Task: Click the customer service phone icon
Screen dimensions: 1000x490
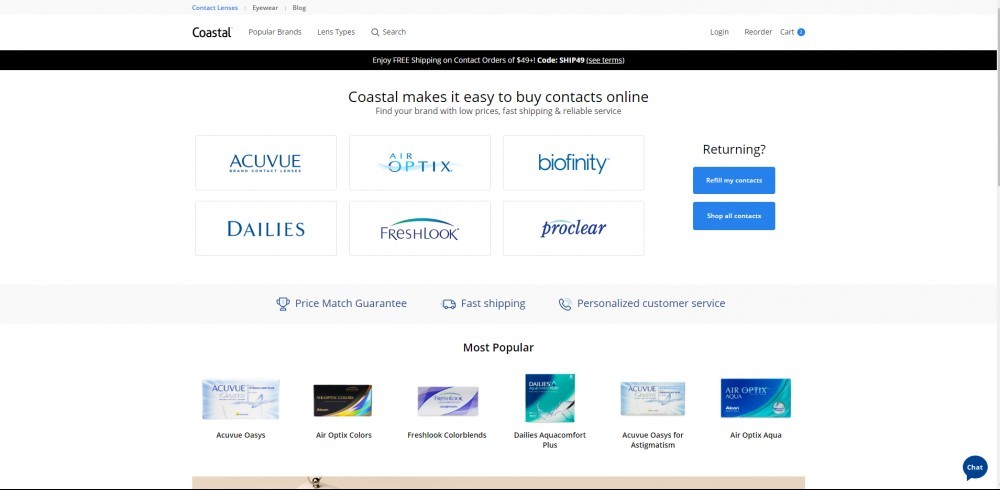Action: click(565, 304)
